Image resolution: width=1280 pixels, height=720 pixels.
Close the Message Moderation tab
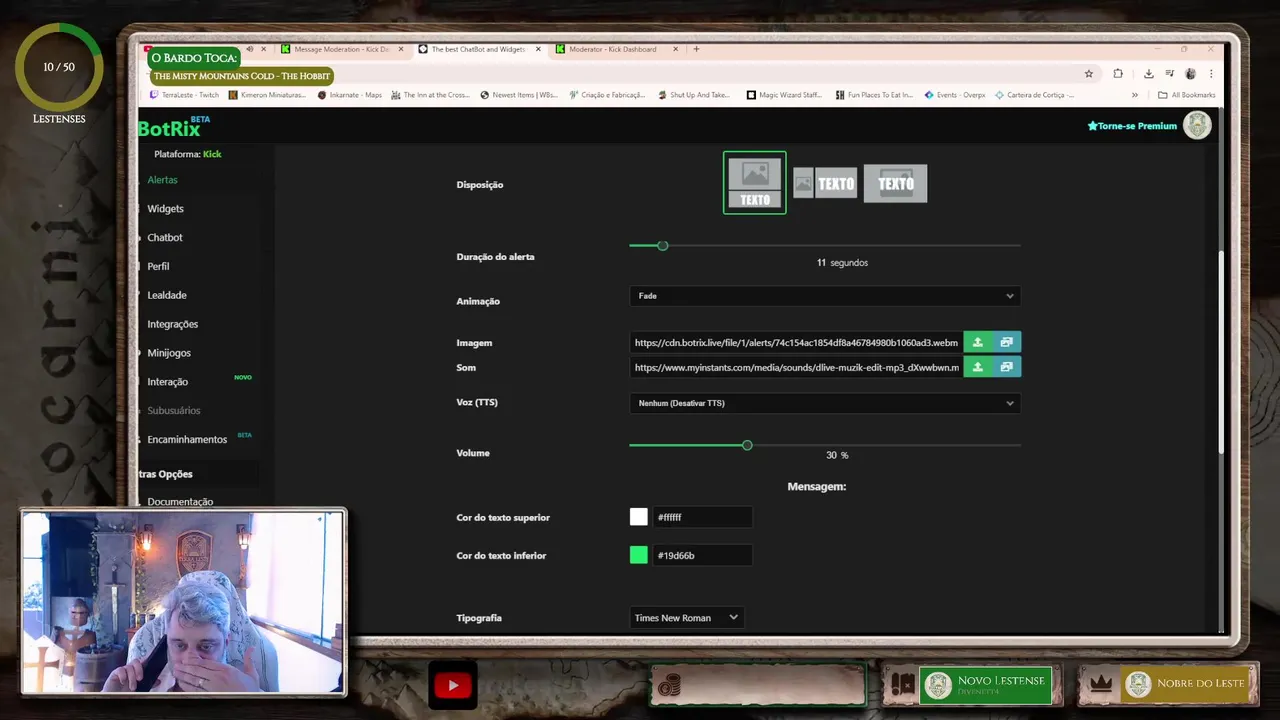pos(401,49)
